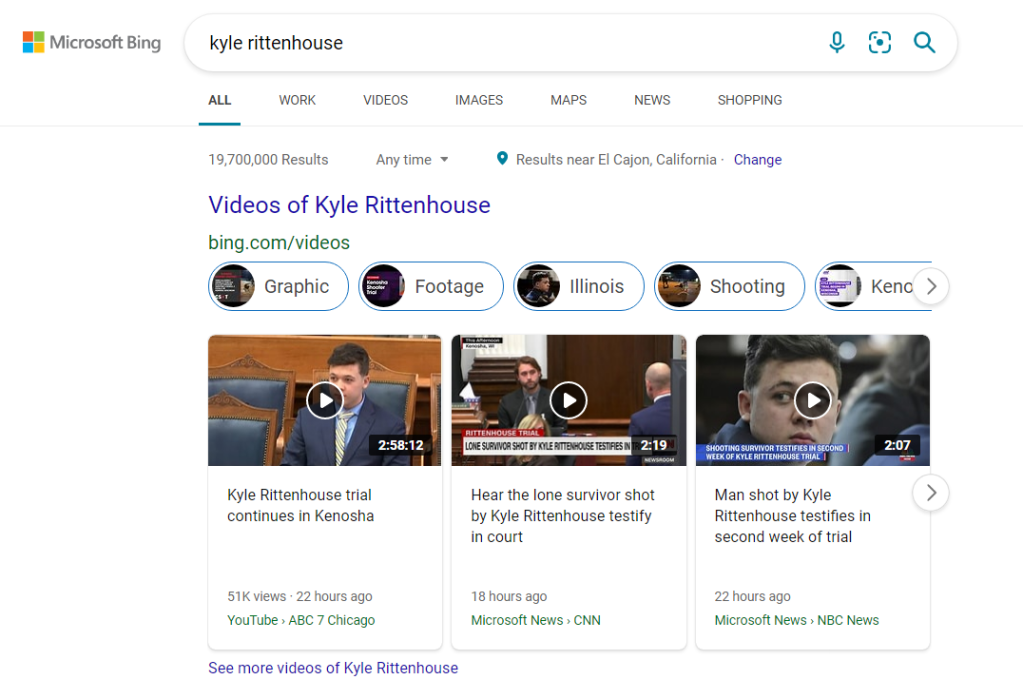Viewport: 1023px width, 699px height.
Task: Play the ABC 7 Chicago trial video
Action: pyautogui.click(x=325, y=400)
